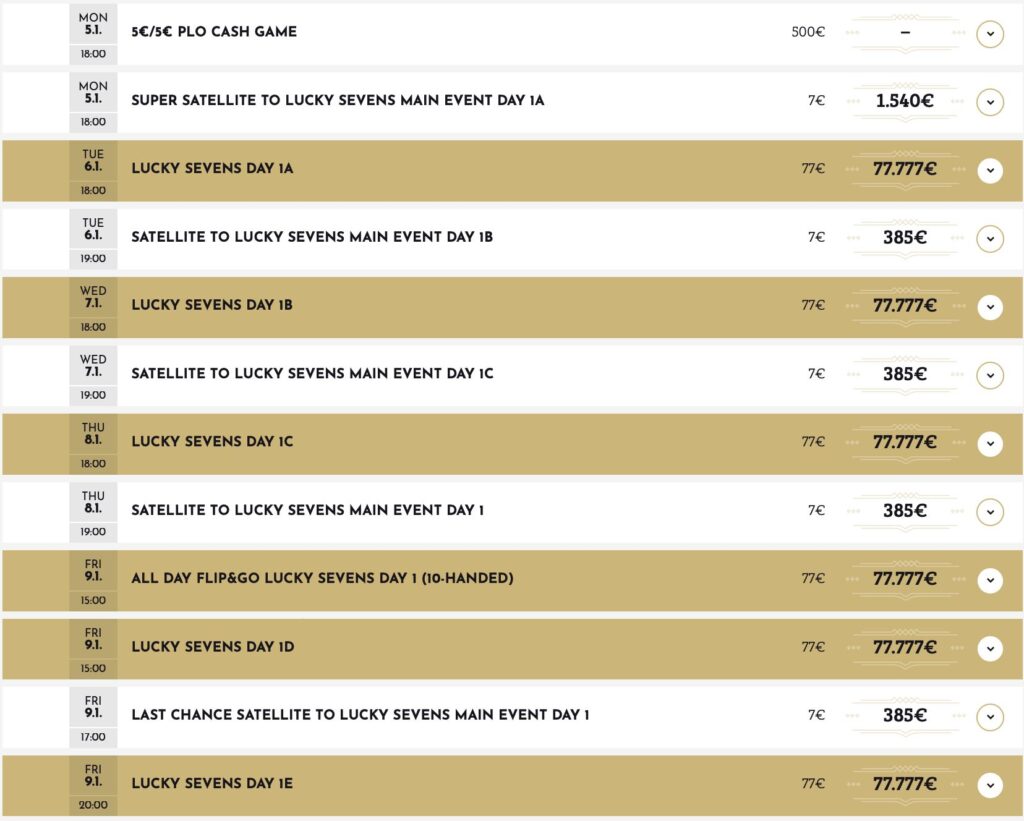
Task: Expand All Day Flip&Go row chevron
Action: pyautogui.click(x=989, y=580)
